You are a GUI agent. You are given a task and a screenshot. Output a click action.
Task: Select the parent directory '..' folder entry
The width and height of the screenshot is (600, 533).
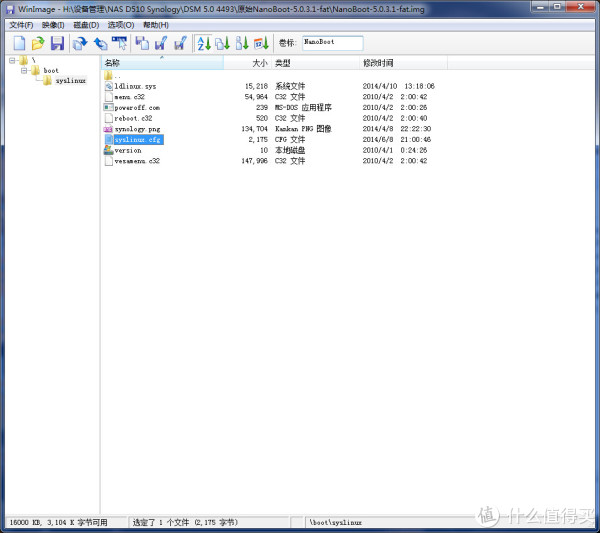pyautogui.click(x=117, y=75)
